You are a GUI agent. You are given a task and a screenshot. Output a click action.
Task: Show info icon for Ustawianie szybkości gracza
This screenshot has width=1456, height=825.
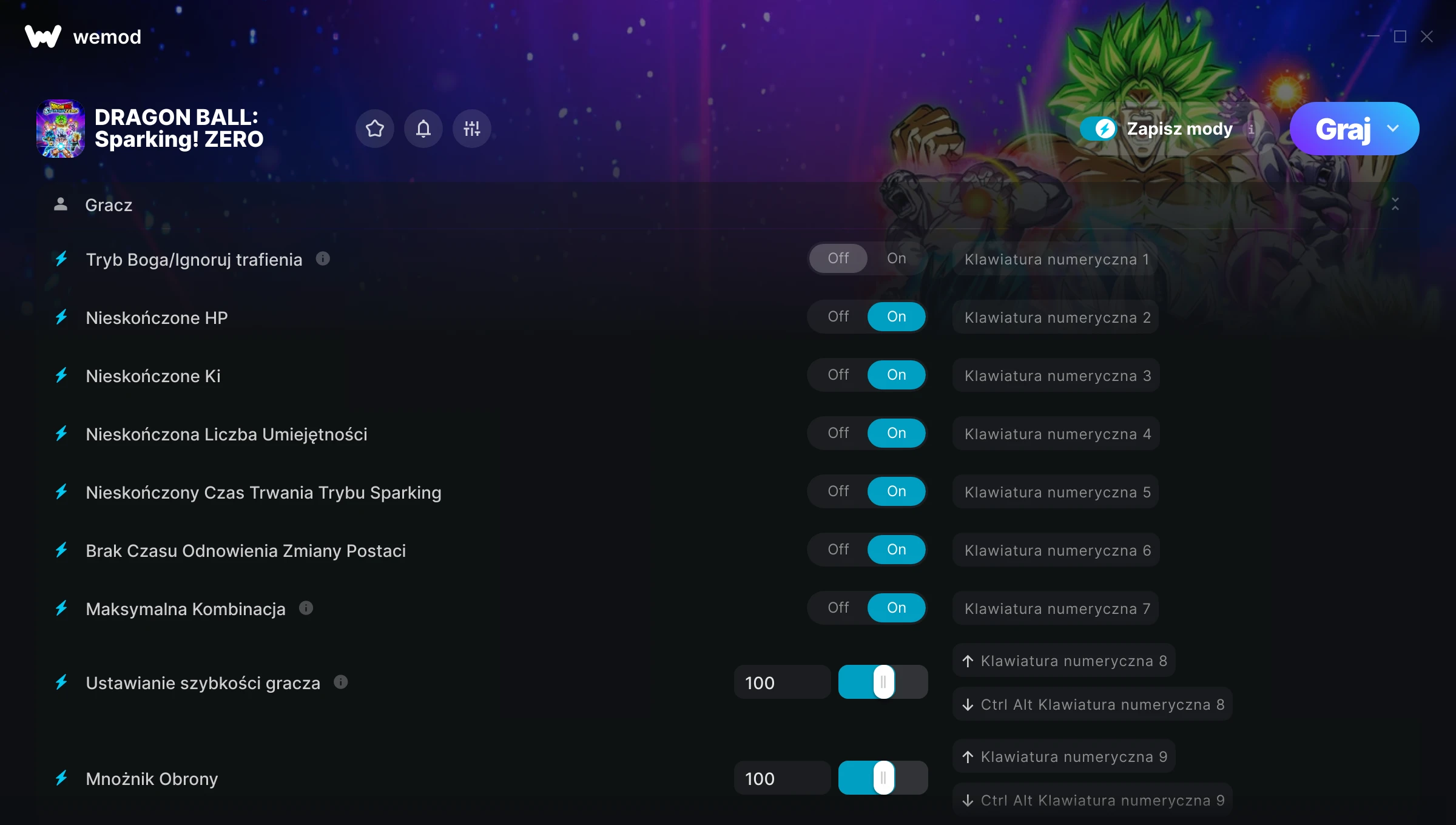tap(341, 682)
